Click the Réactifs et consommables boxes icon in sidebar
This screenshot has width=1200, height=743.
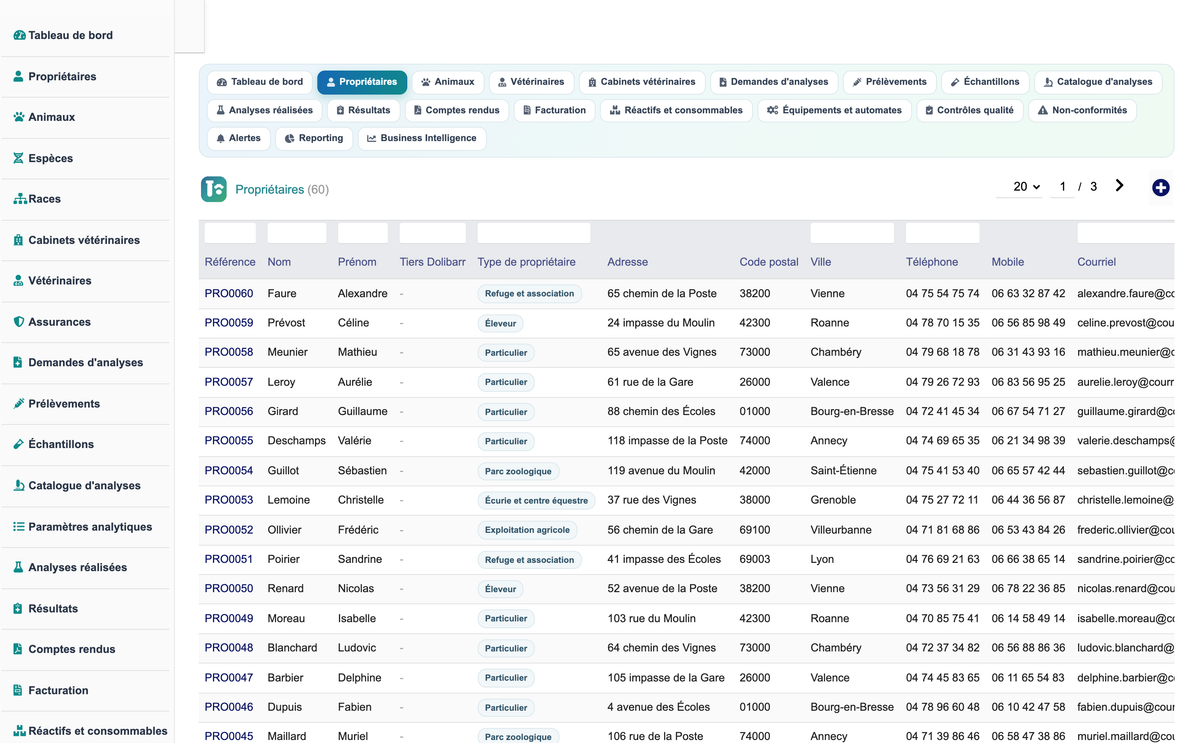click(19, 731)
